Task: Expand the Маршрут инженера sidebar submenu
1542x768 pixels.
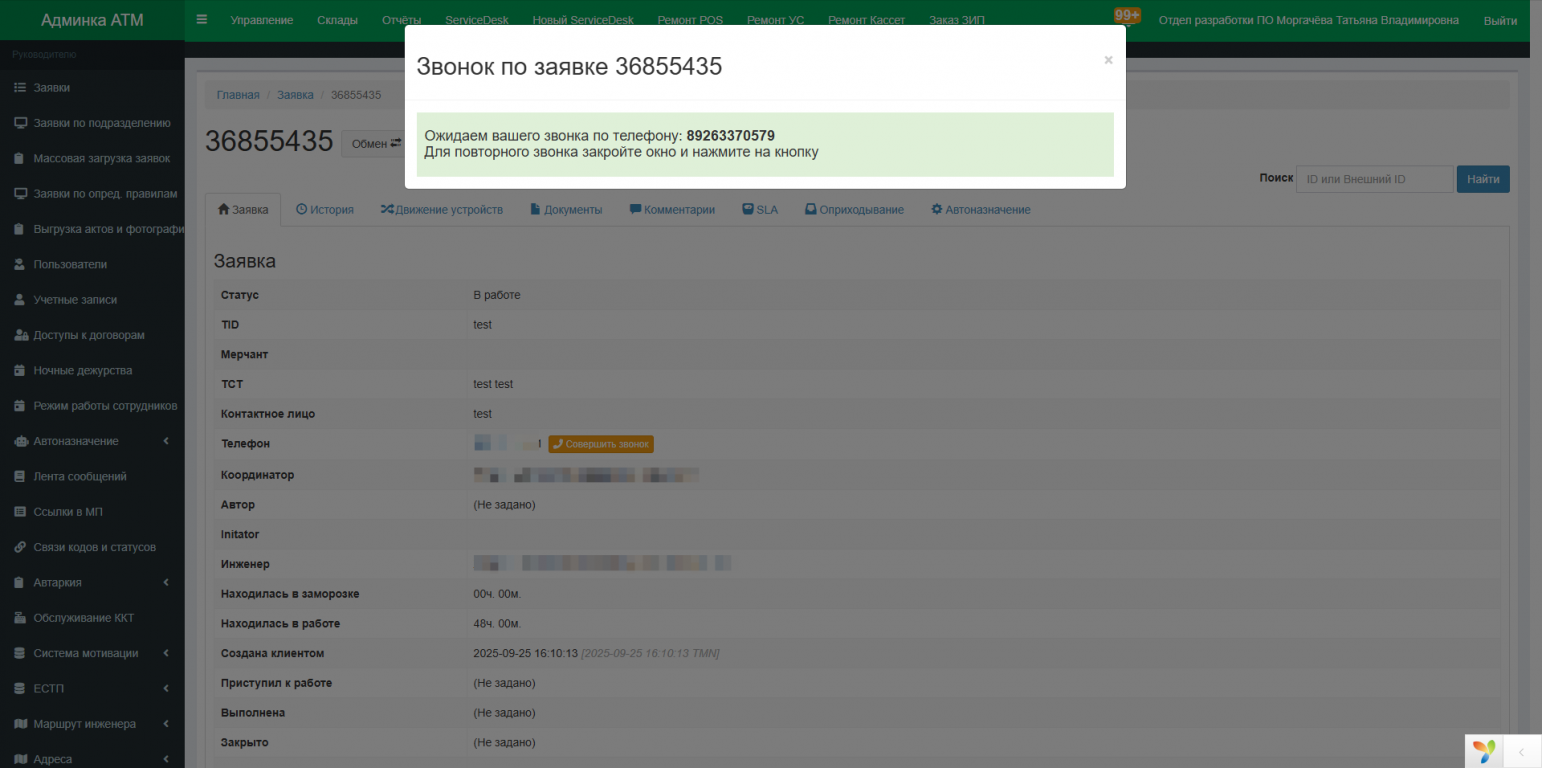Action: pyautogui.click(x=166, y=724)
